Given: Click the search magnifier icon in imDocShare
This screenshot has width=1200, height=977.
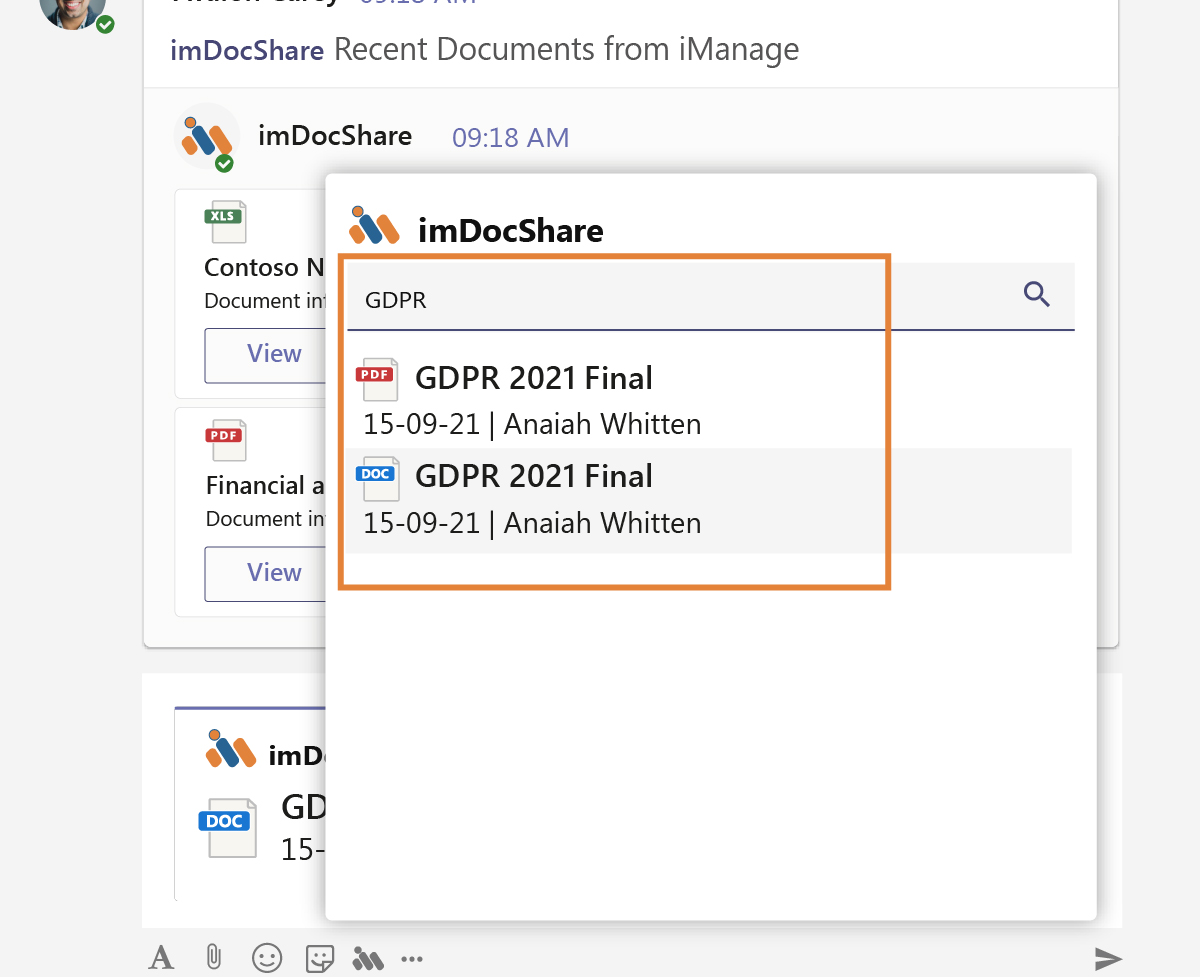Looking at the screenshot, I should pos(1037,295).
